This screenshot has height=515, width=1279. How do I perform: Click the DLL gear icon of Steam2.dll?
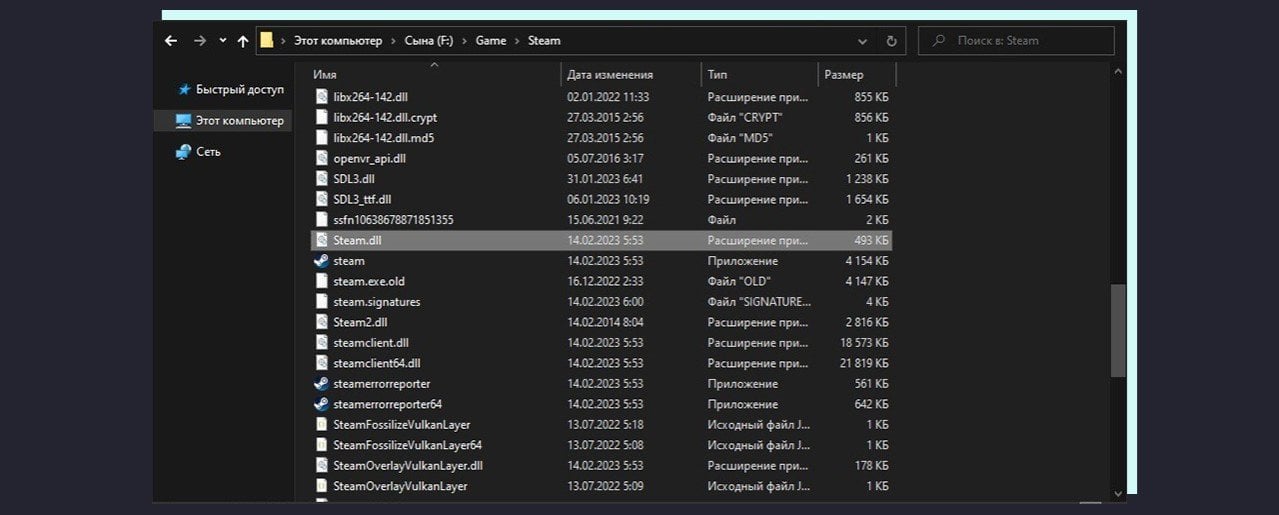coord(321,322)
